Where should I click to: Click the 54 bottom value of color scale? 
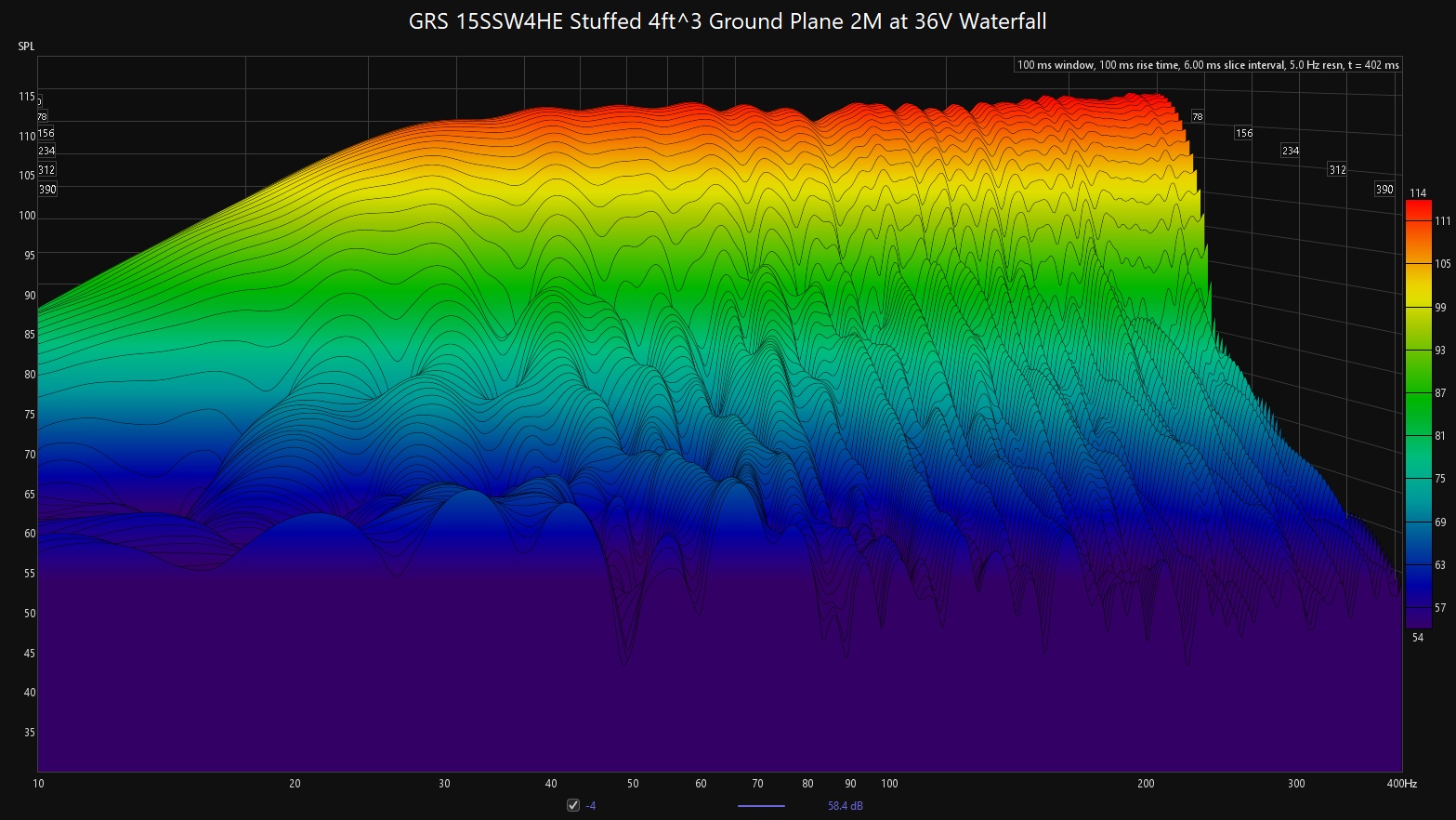tap(1418, 638)
